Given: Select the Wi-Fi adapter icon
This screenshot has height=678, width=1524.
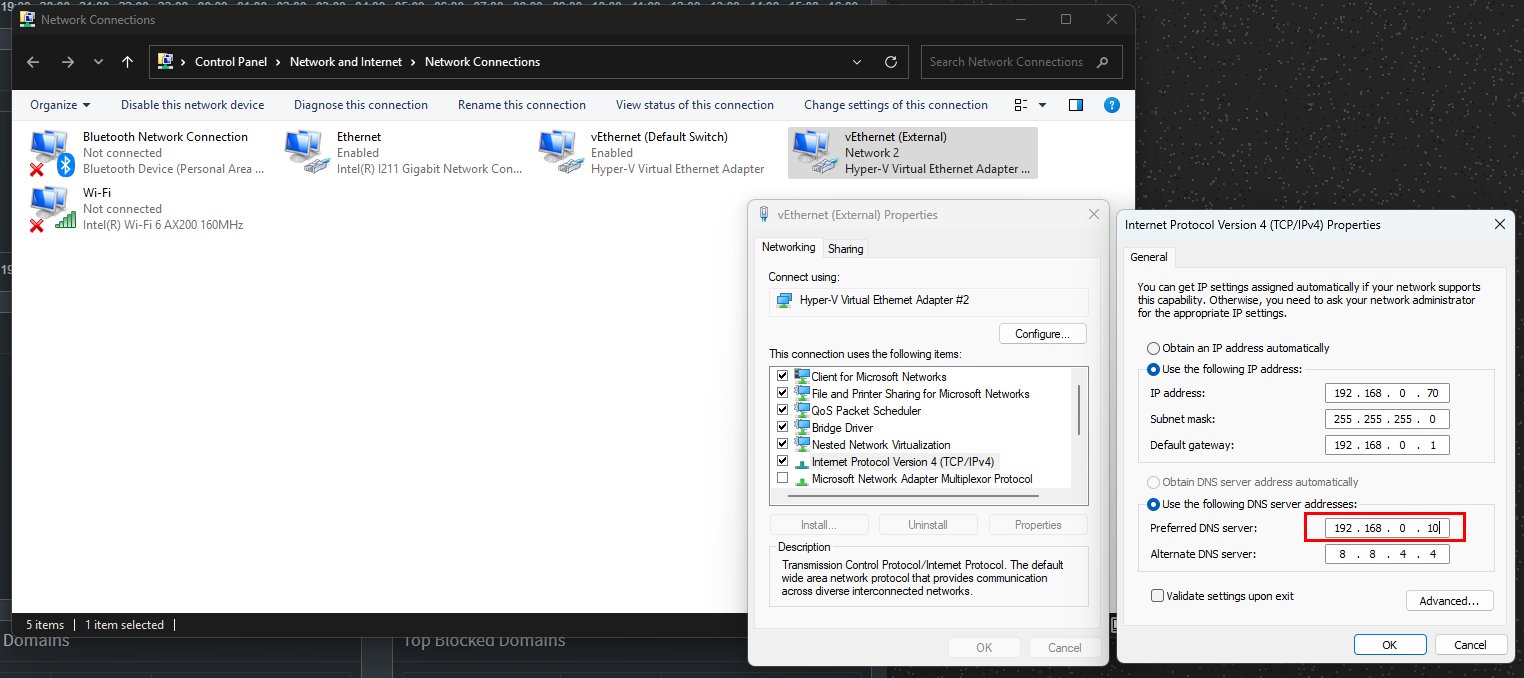Looking at the screenshot, I should (x=52, y=209).
